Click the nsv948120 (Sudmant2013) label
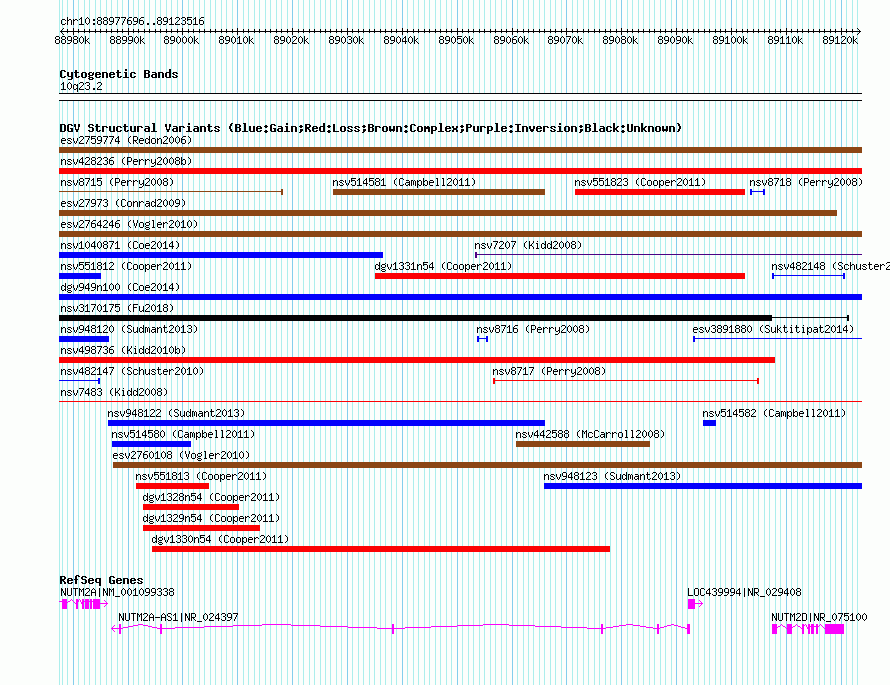The width and height of the screenshot is (890, 685). (129, 329)
